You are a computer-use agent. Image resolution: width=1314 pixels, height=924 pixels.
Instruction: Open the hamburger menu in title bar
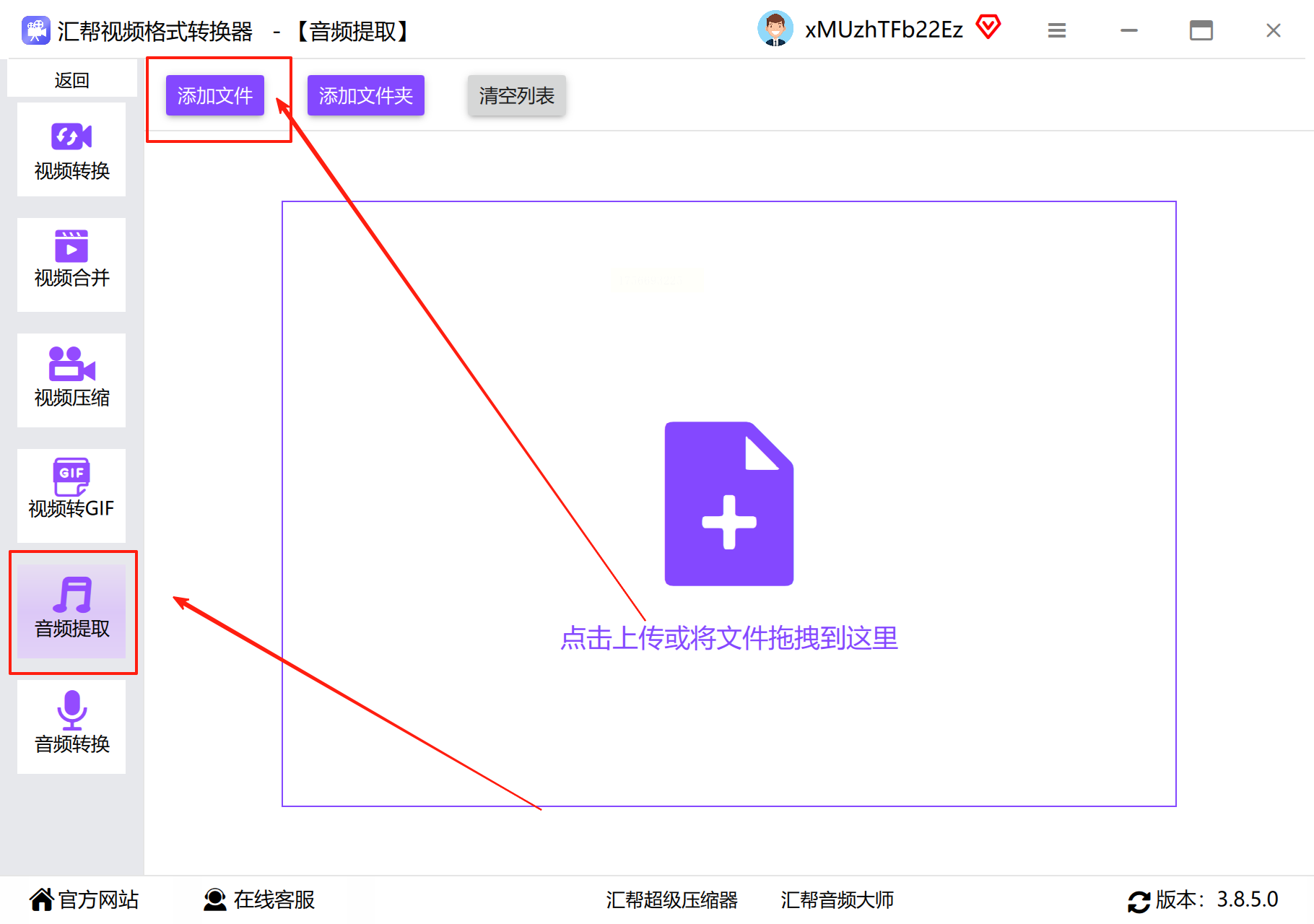click(1057, 30)
